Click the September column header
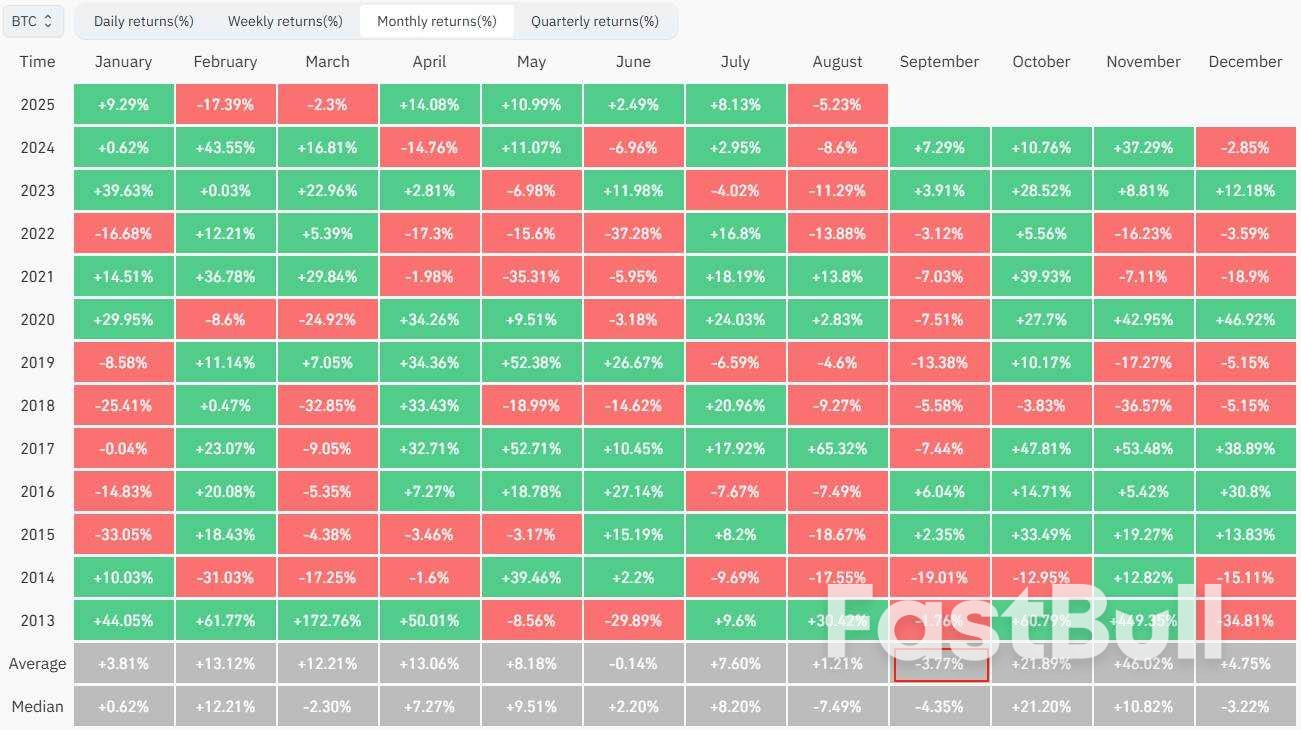The image size is (1301, 730). [939, 62]
